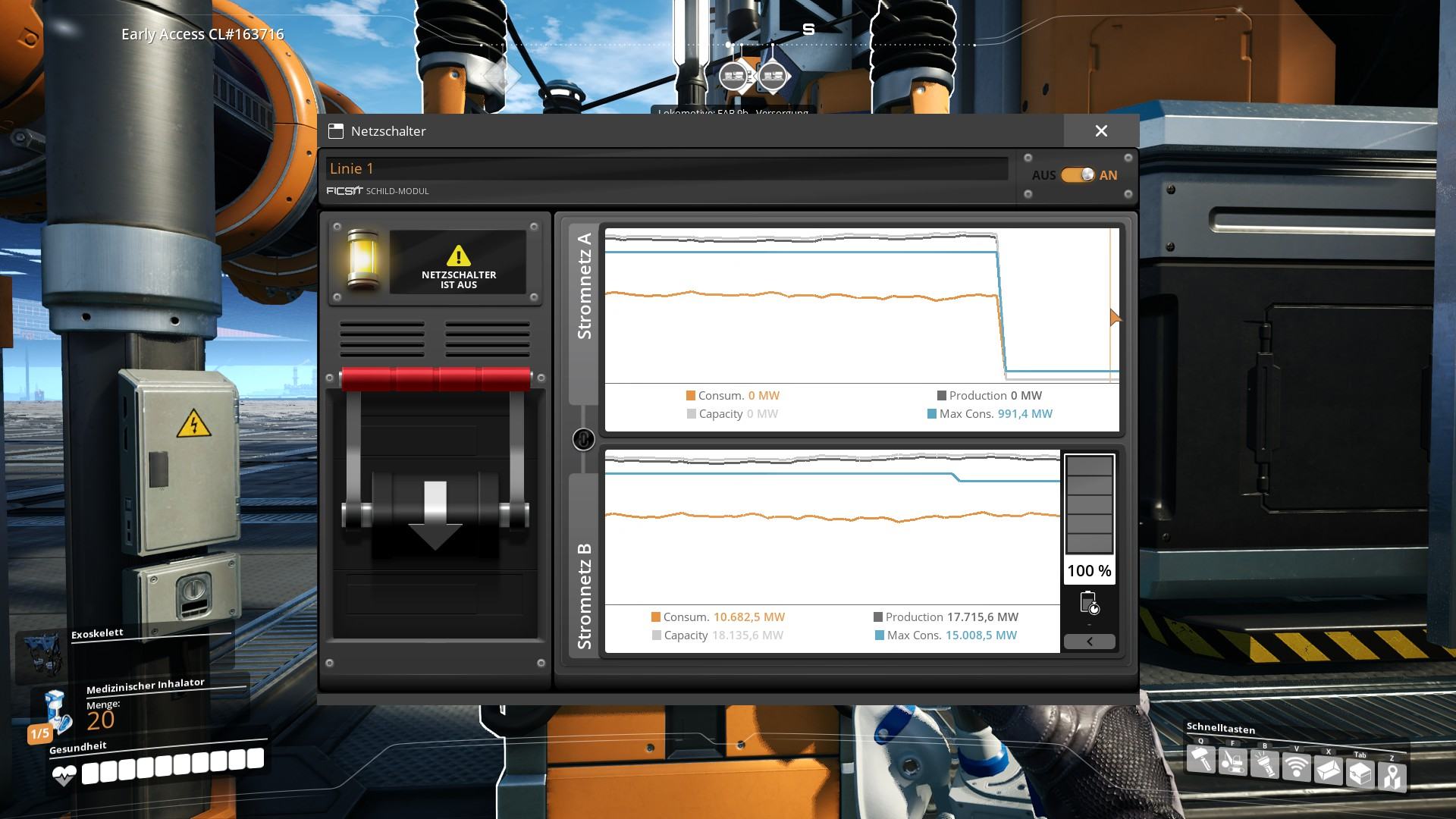Edit the Linie 1 name field
The image size is (1456, 819).
(667, 168)
